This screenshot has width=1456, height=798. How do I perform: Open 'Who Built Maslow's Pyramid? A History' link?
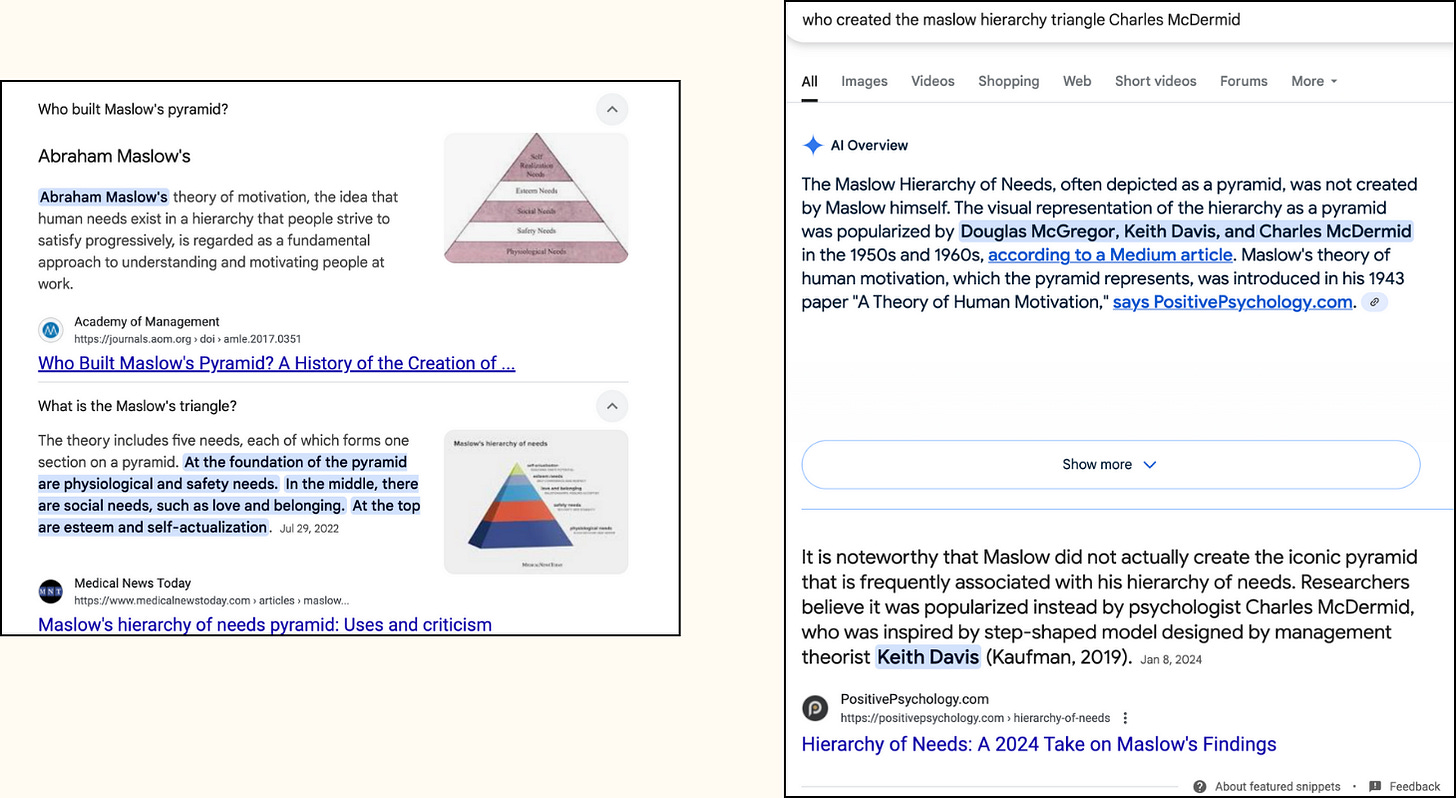click(276, 363)
